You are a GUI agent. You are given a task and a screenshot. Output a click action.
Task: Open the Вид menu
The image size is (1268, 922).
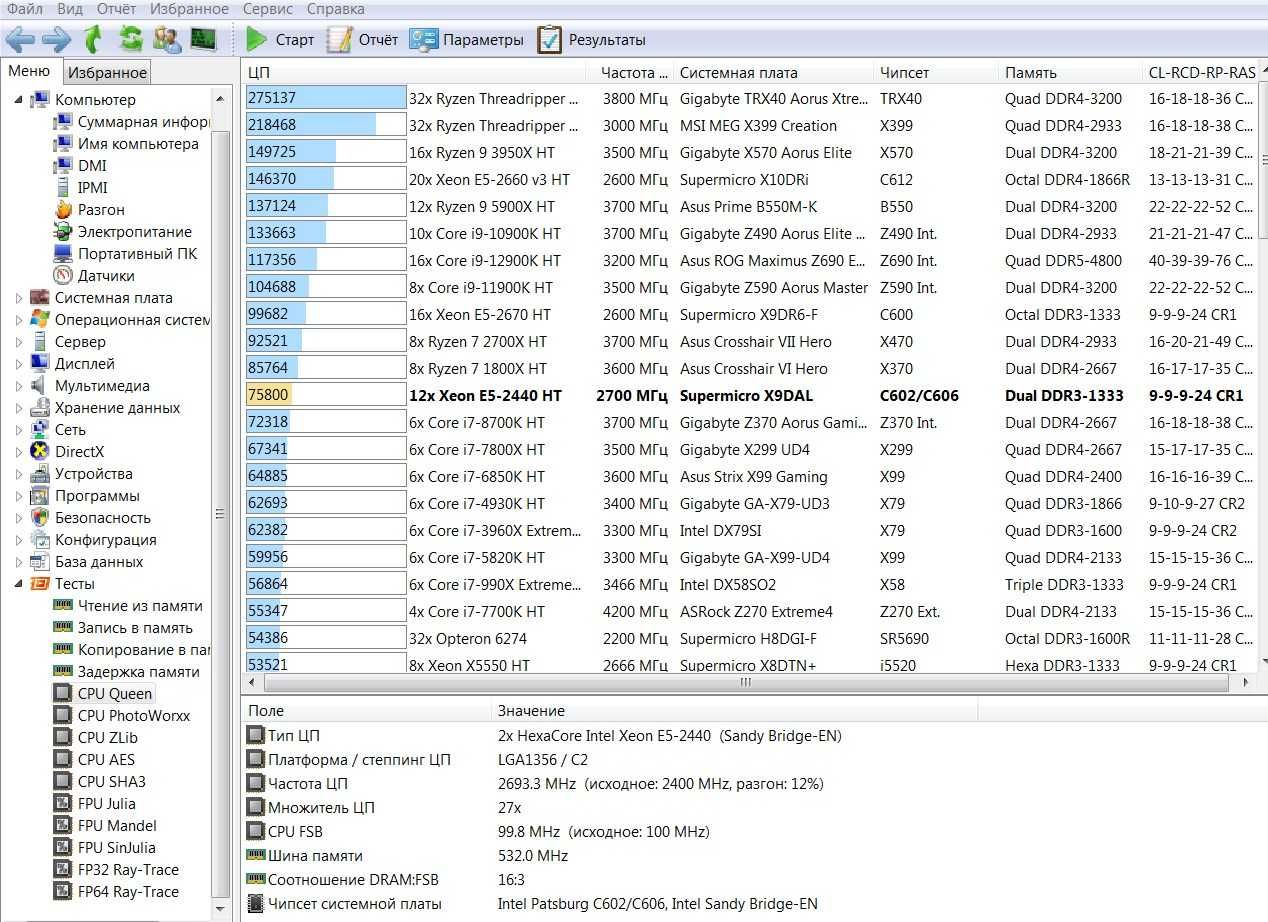(x=70, y=9)
